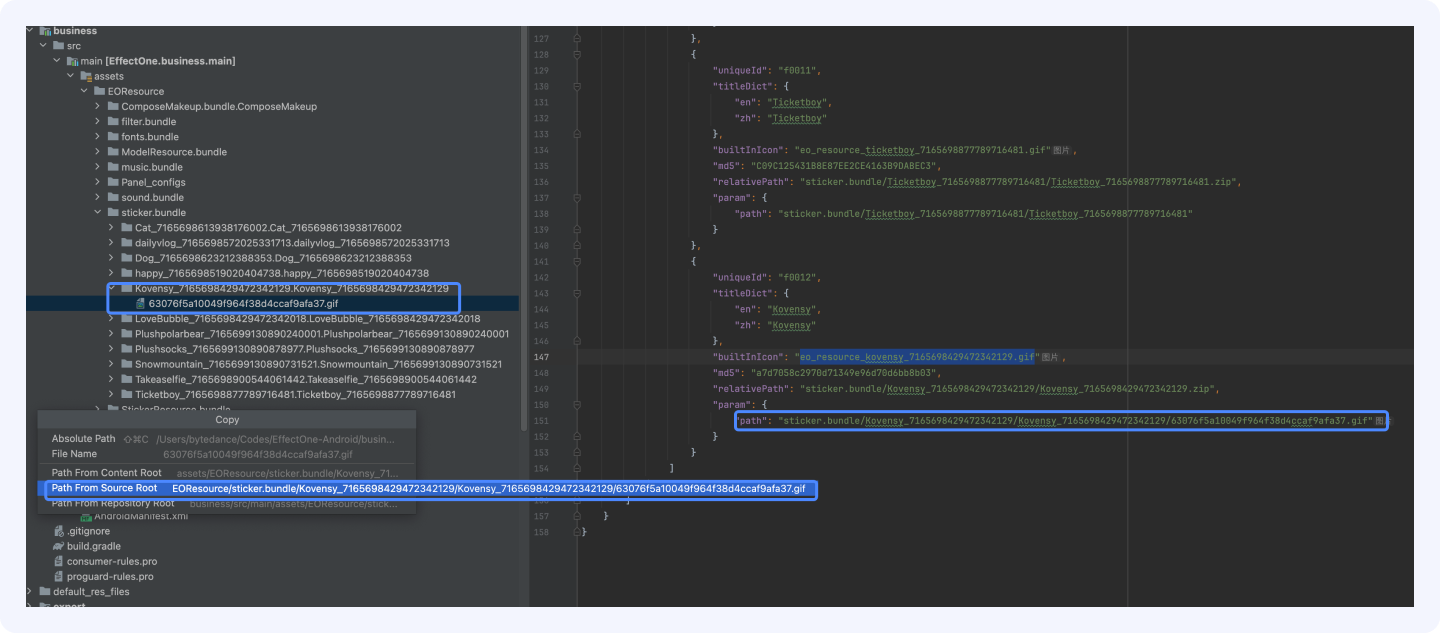The image size is (1440, 633).
Task: Click the business module icon
Action: (x=45, y=31)
